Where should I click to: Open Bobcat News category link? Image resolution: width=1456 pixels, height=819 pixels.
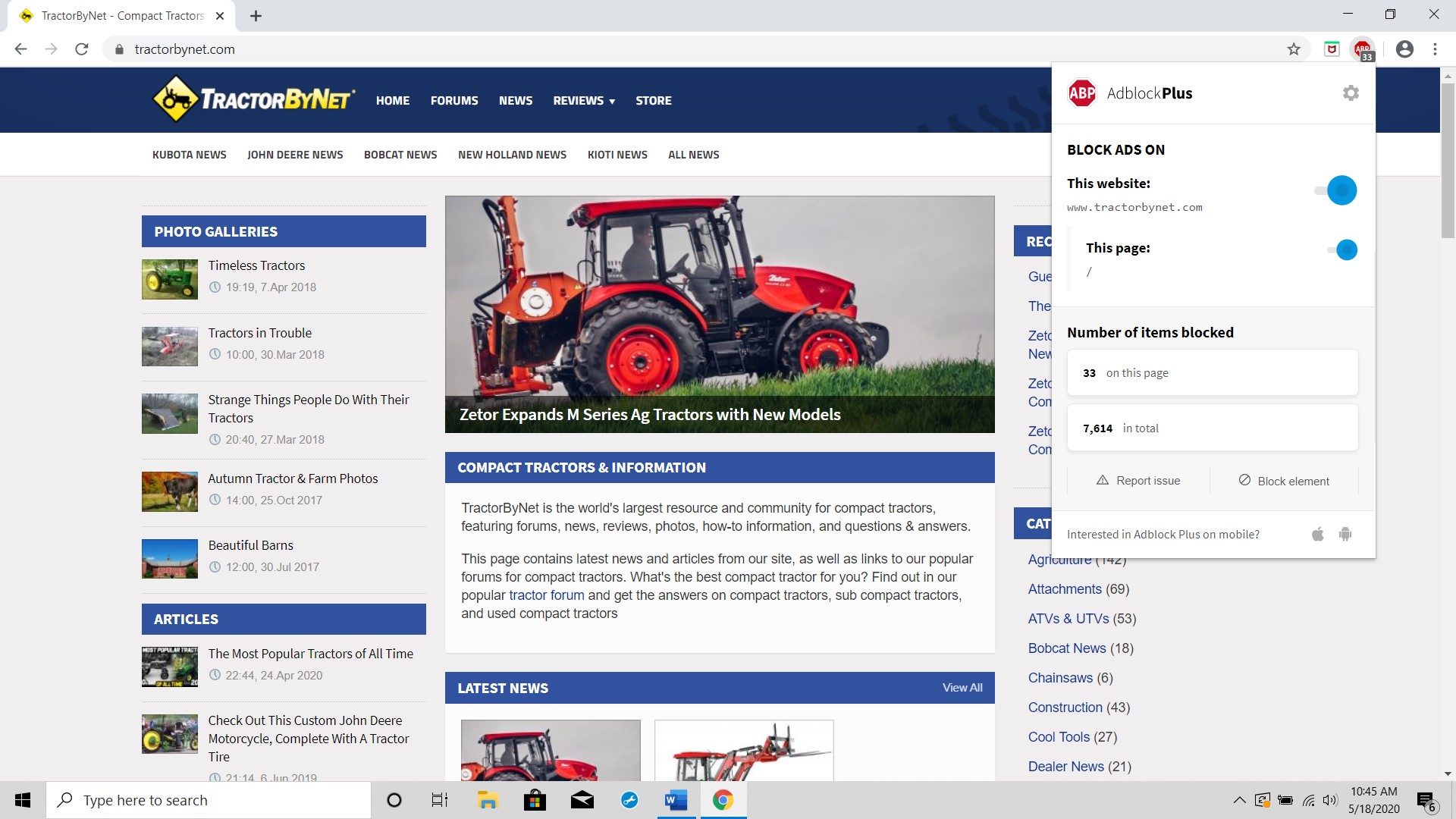pos(1067,648)
